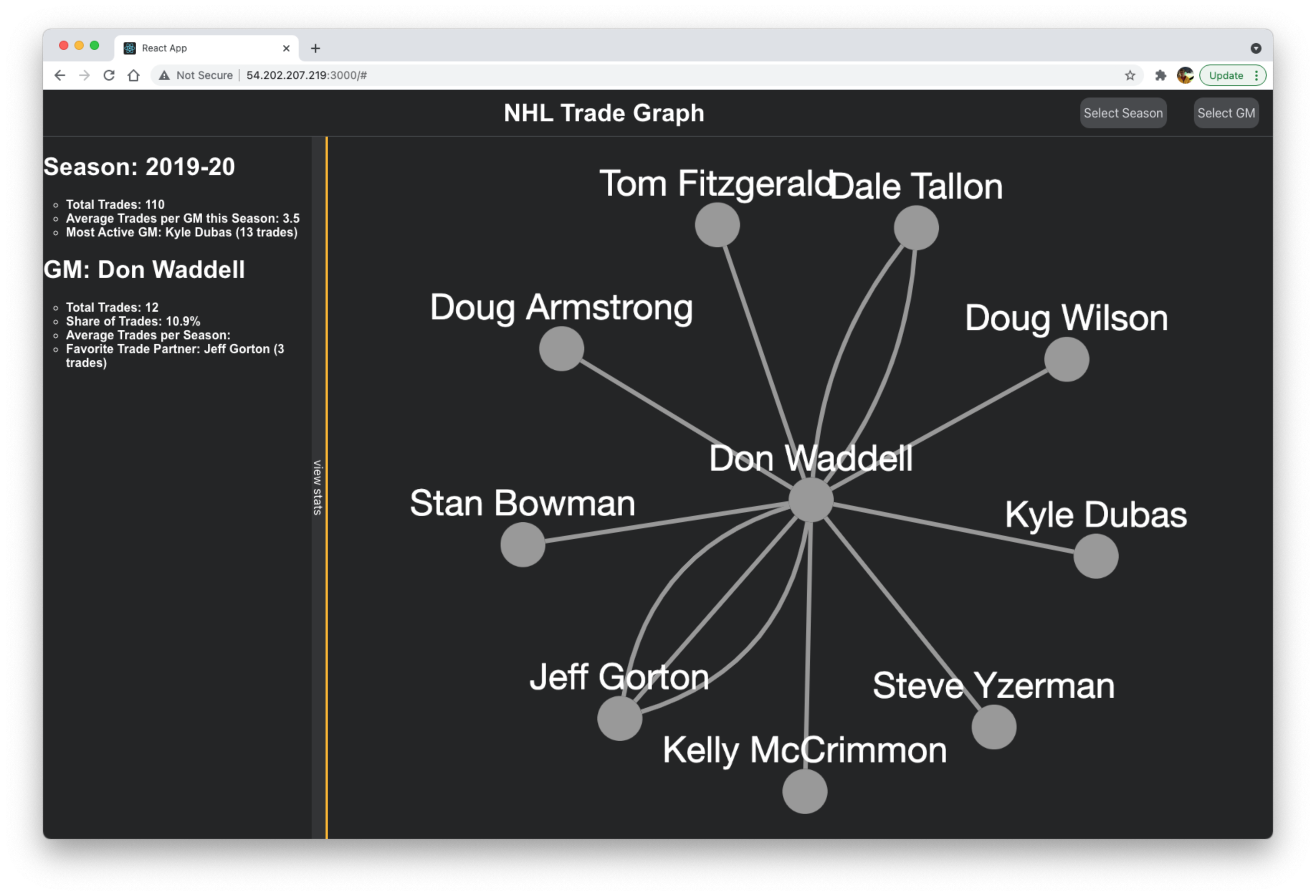The height and width of the screenshot is (896, 1316).
Task: Click the Steve Yzerman graph node
Action: [994, 727]
